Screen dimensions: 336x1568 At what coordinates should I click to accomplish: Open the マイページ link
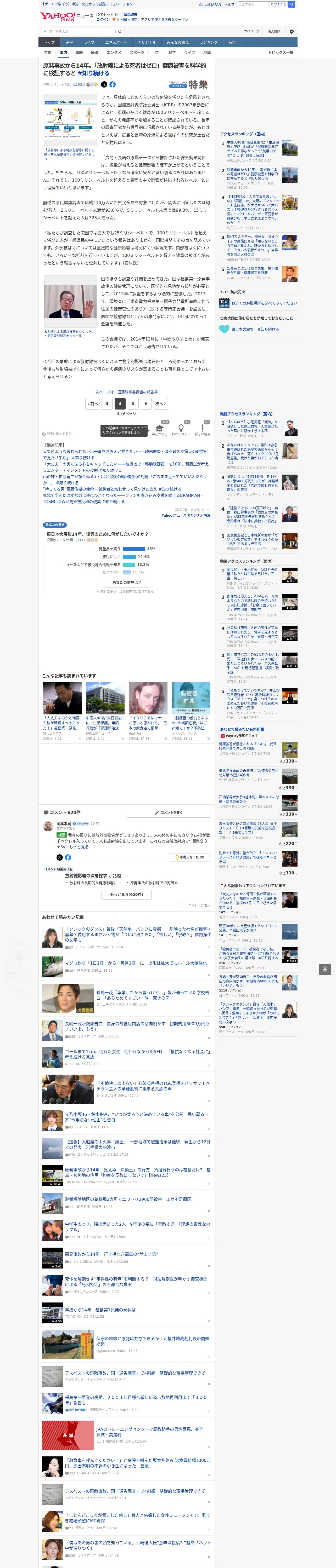click(x=251, y=32)
